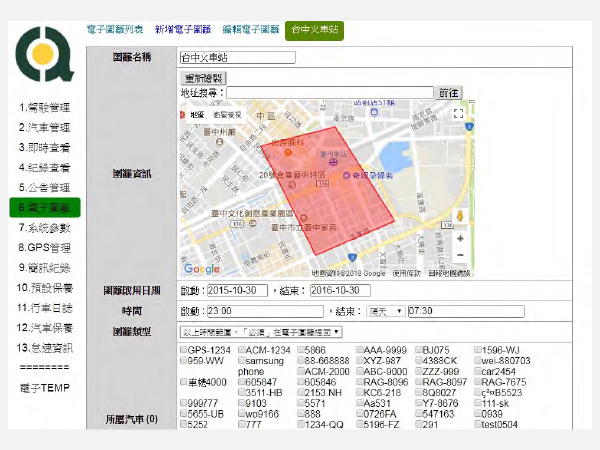Toggle fullscreen map view icon

tap(458, 113)
